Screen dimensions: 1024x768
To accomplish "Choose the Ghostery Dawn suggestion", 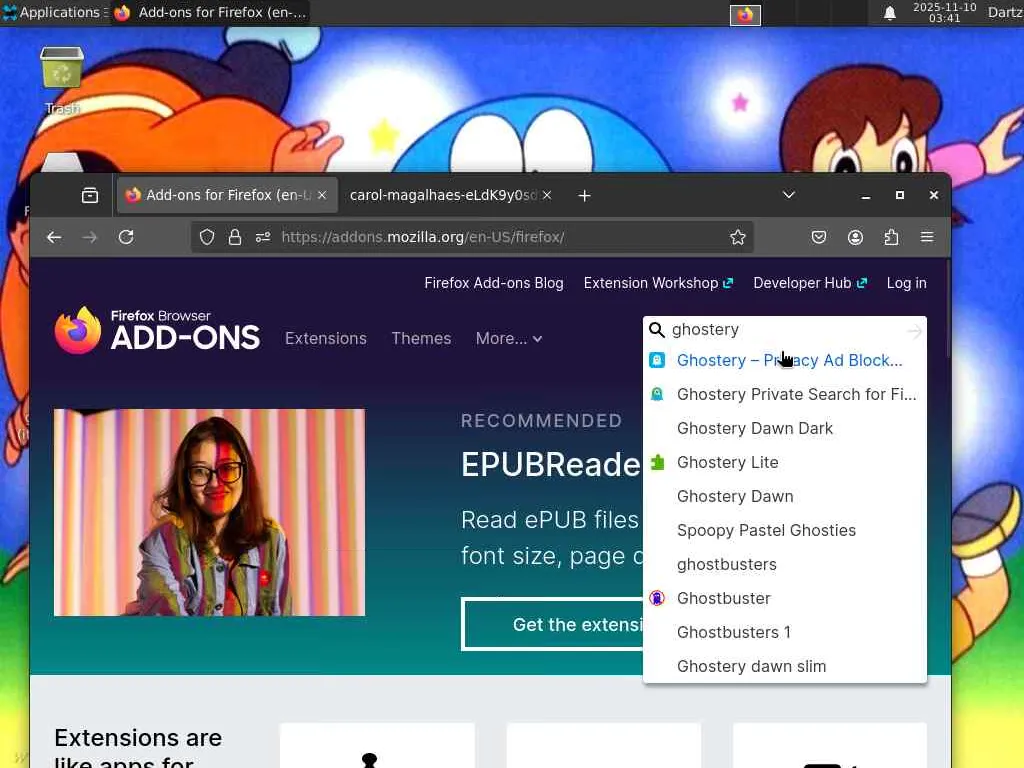I will click(x=785, y=496).
